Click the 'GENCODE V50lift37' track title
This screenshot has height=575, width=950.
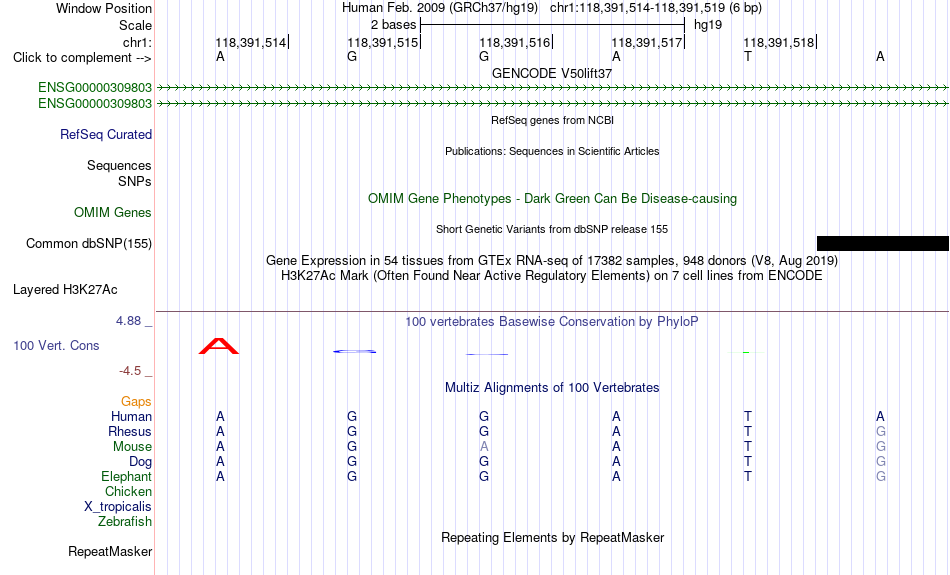click(552, 73)
